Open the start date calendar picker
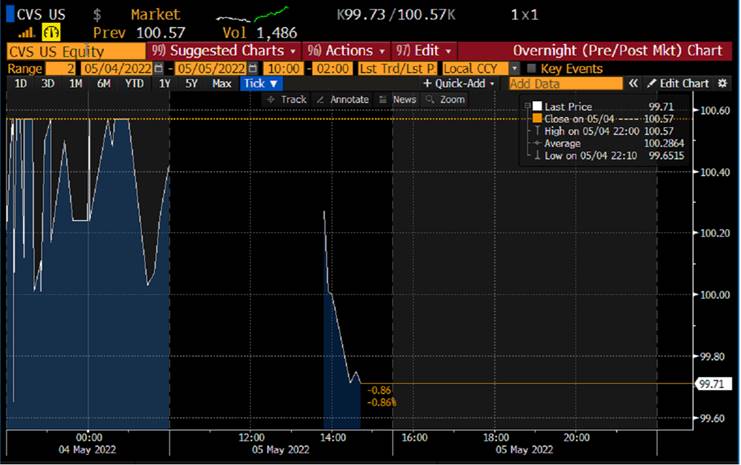741x465 pixels. pyautogui.click(x=159, y=69)
